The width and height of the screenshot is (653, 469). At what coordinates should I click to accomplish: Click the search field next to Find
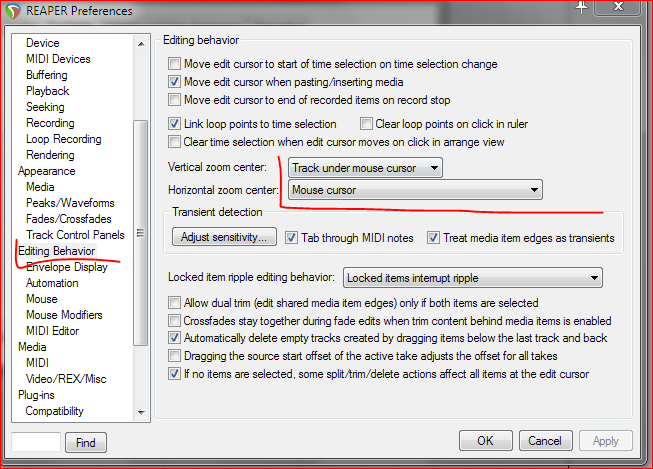coord(36,442)
